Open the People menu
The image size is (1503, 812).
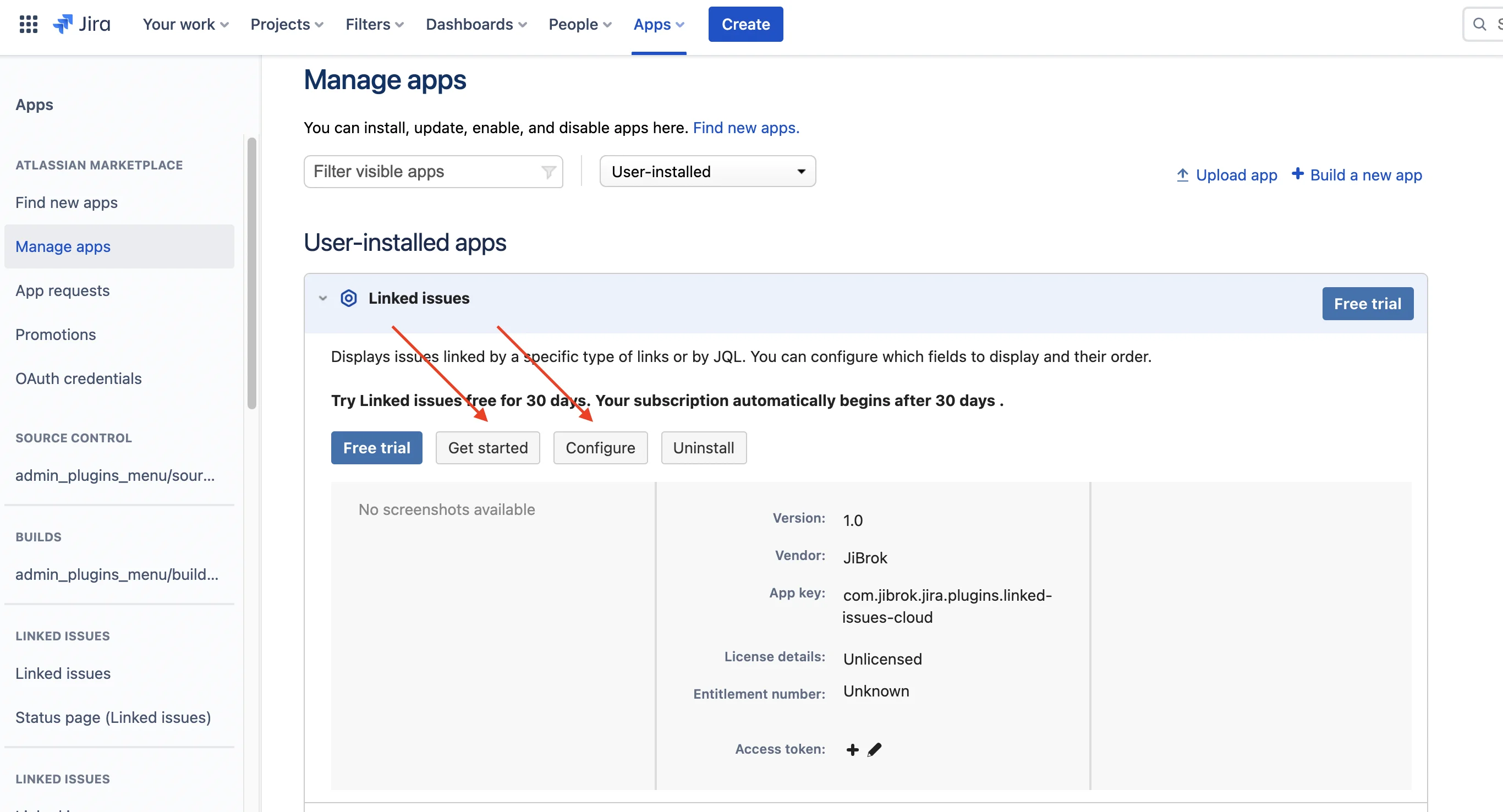pyautogui.click(x=580, y=24)
